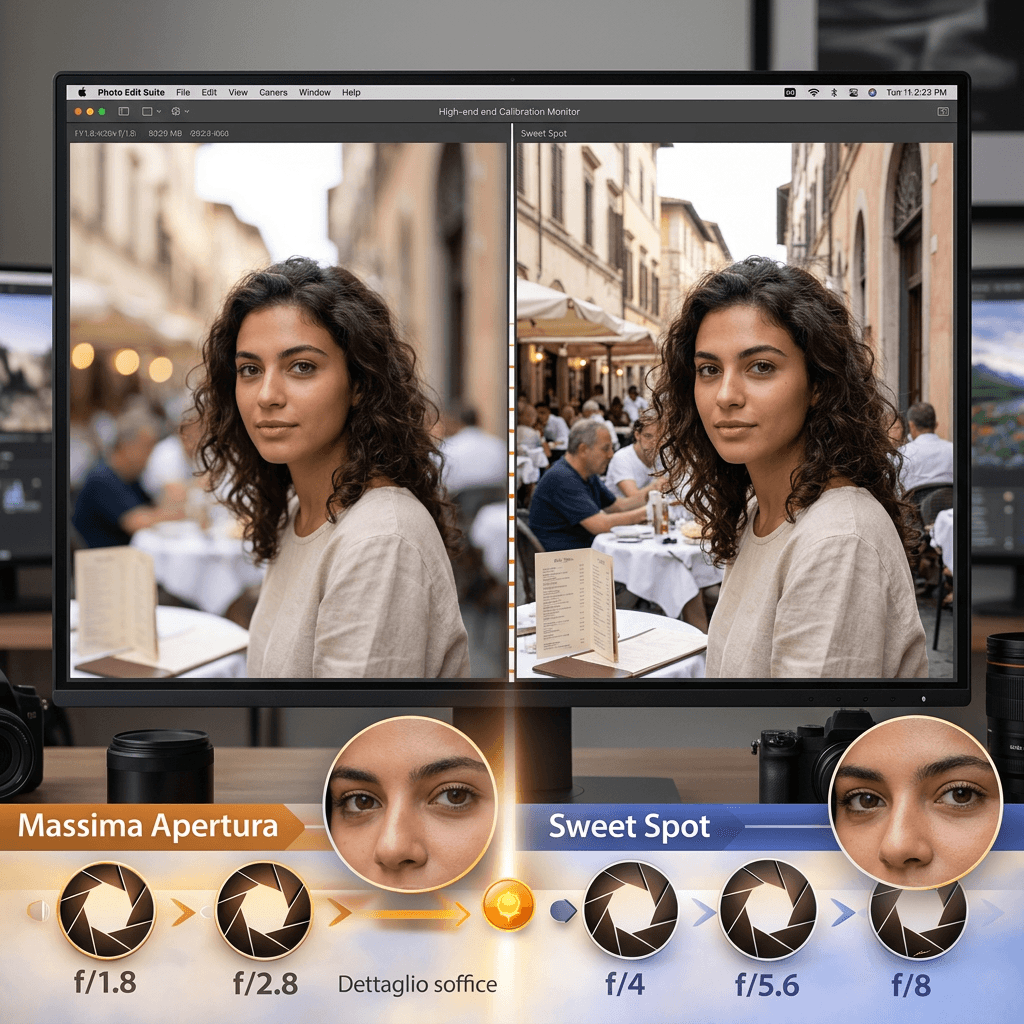The width and height of the screenshot is (1024, 1024).
Task: Expand the dropdown next to settings icon
Action: coord(187,112)
